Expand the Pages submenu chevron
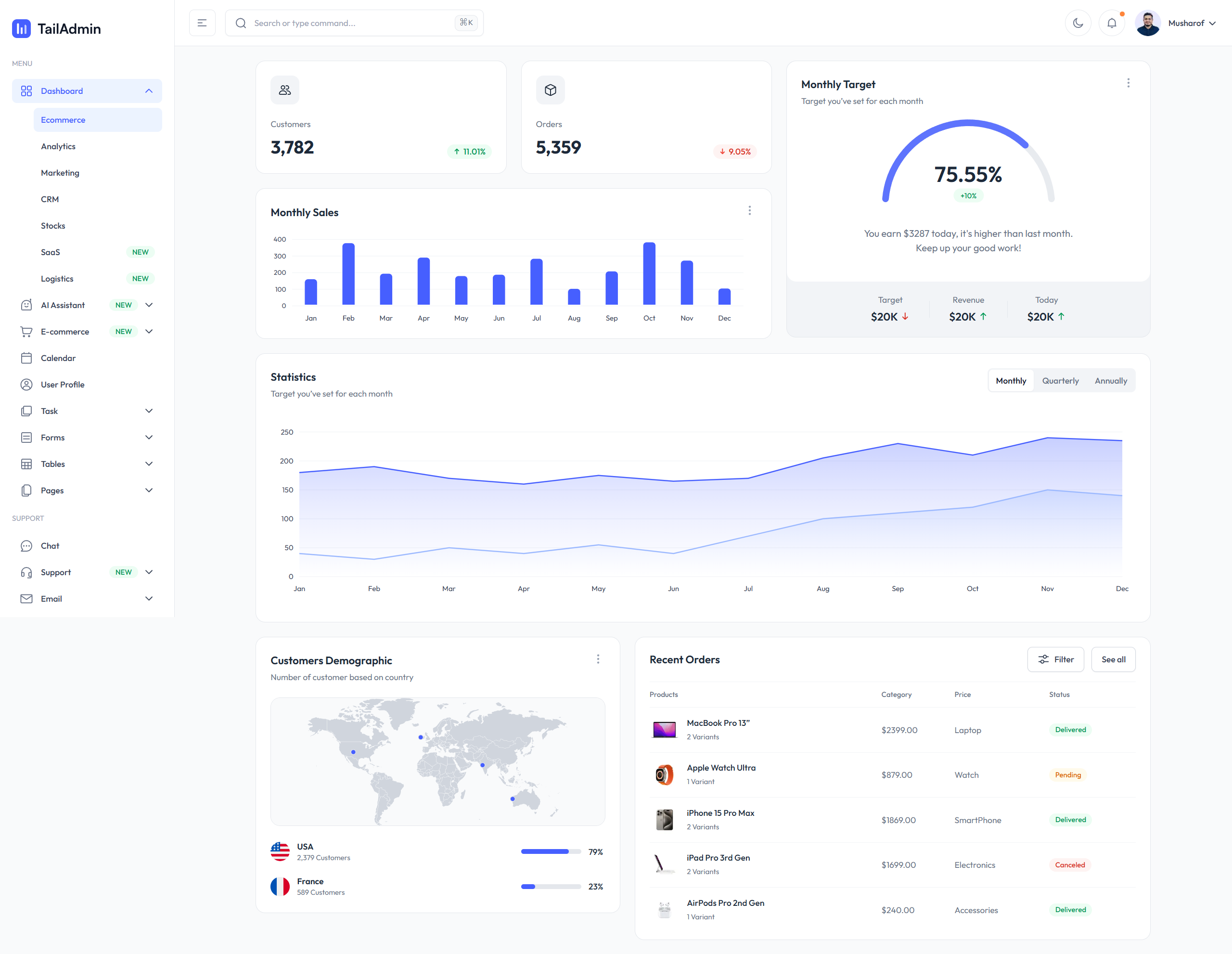Screen dimensions: 1232x954 pos(149,491)
